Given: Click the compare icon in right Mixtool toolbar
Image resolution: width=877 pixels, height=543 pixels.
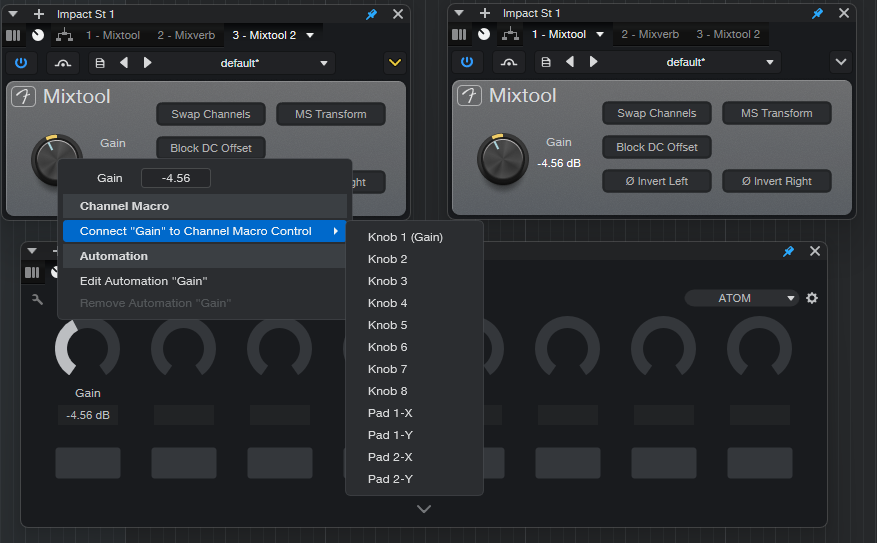Looking at the screenshot, I should 508,62.
